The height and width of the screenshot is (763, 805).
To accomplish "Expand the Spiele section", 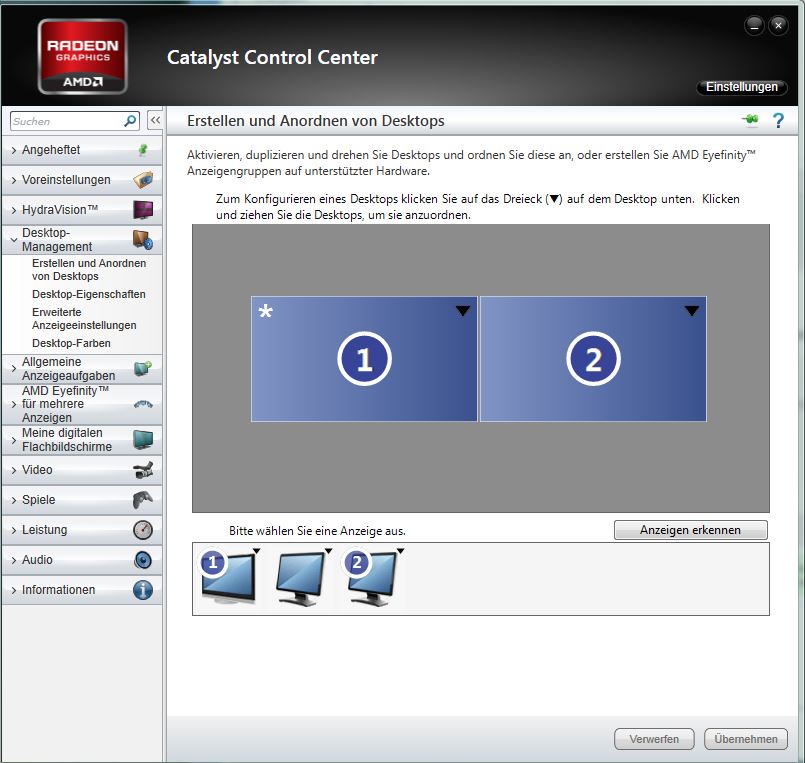I will [82, 500].
